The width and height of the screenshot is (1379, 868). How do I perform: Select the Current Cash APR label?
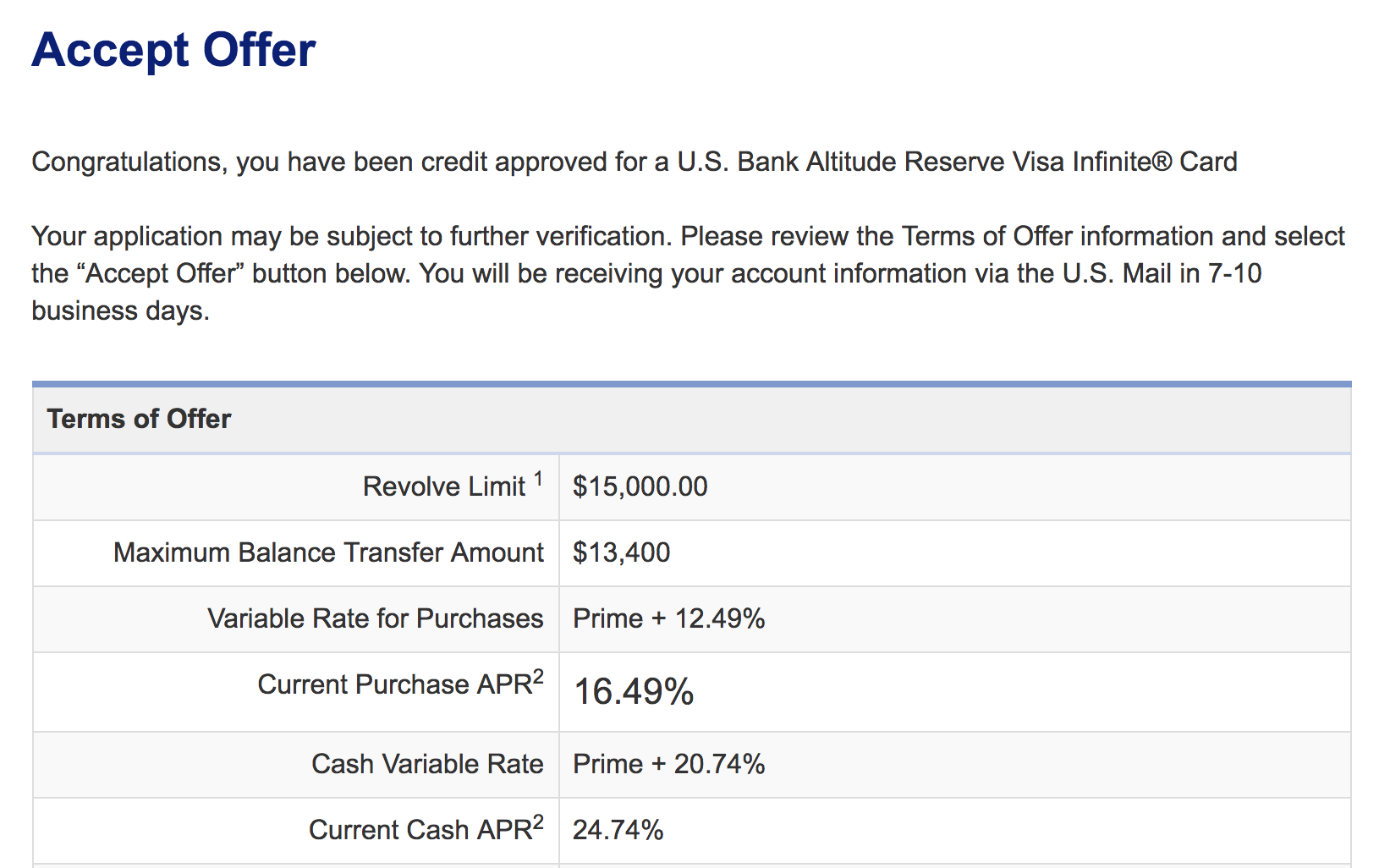(x=420, y=830)
